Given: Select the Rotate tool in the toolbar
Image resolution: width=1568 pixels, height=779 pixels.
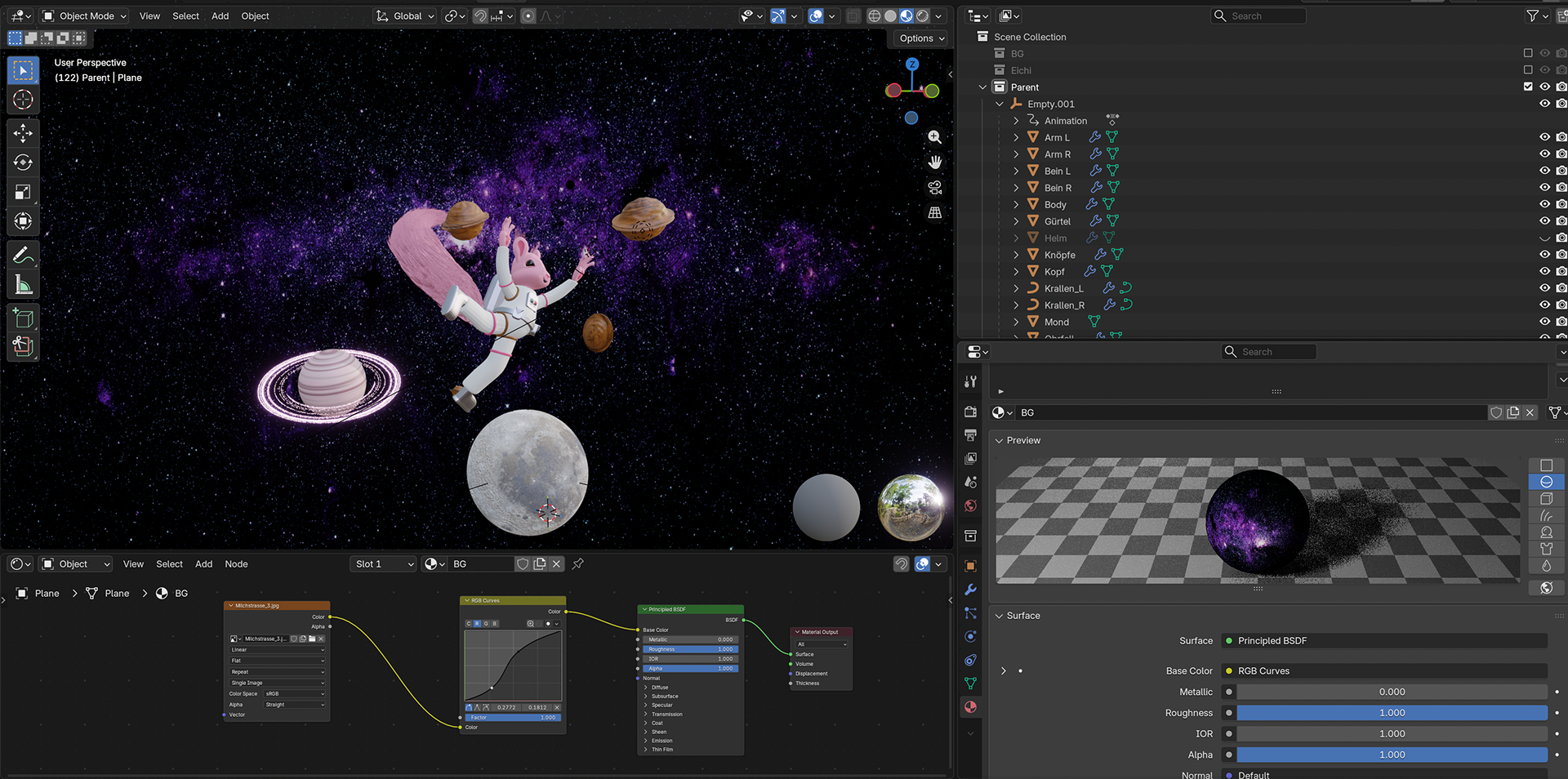Looking at the screenshot, I should tap(23, 162).
